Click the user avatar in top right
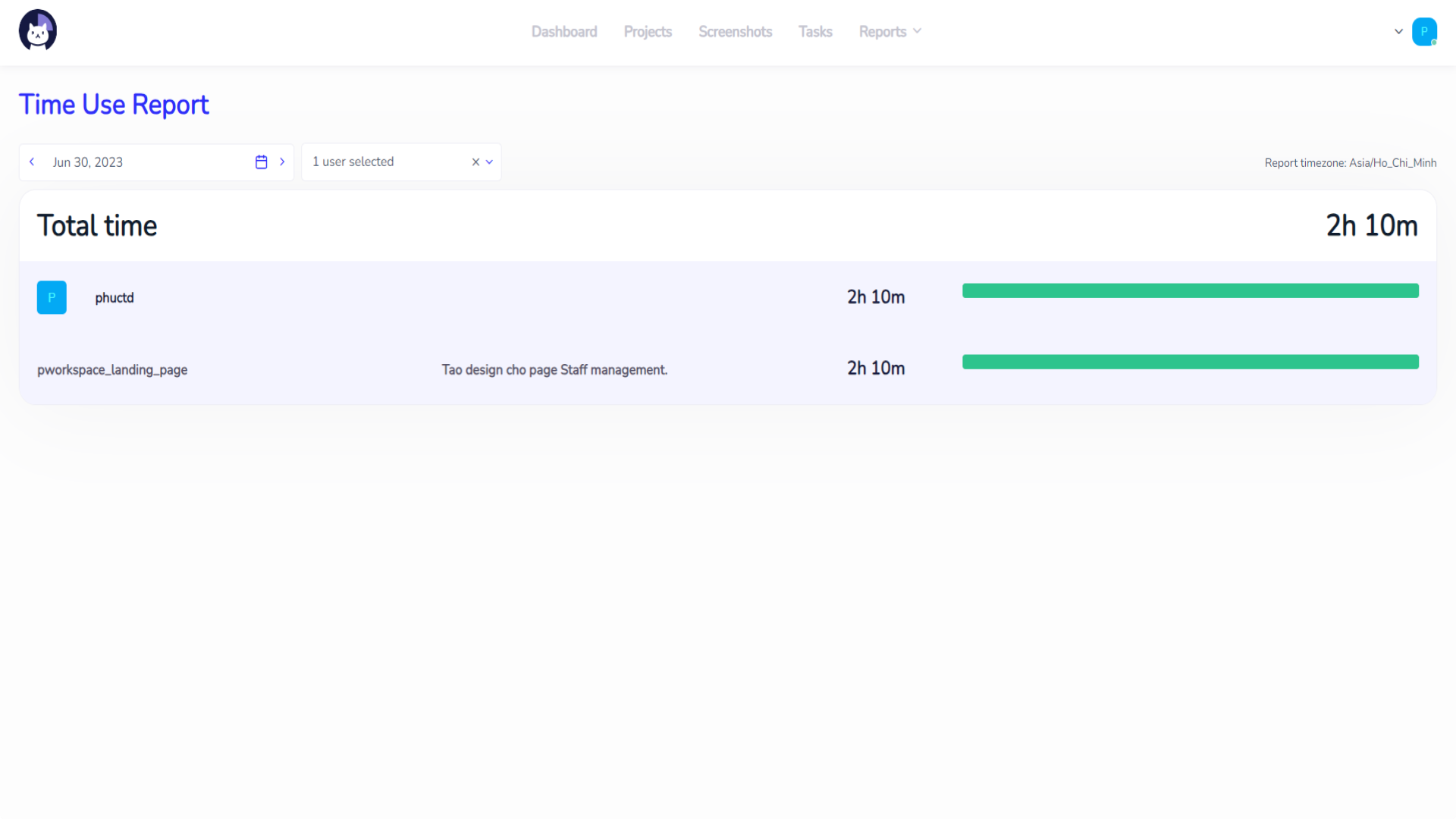Image resolution: width=1456 pixels, height=819 pixels. tap(1424, 32)
